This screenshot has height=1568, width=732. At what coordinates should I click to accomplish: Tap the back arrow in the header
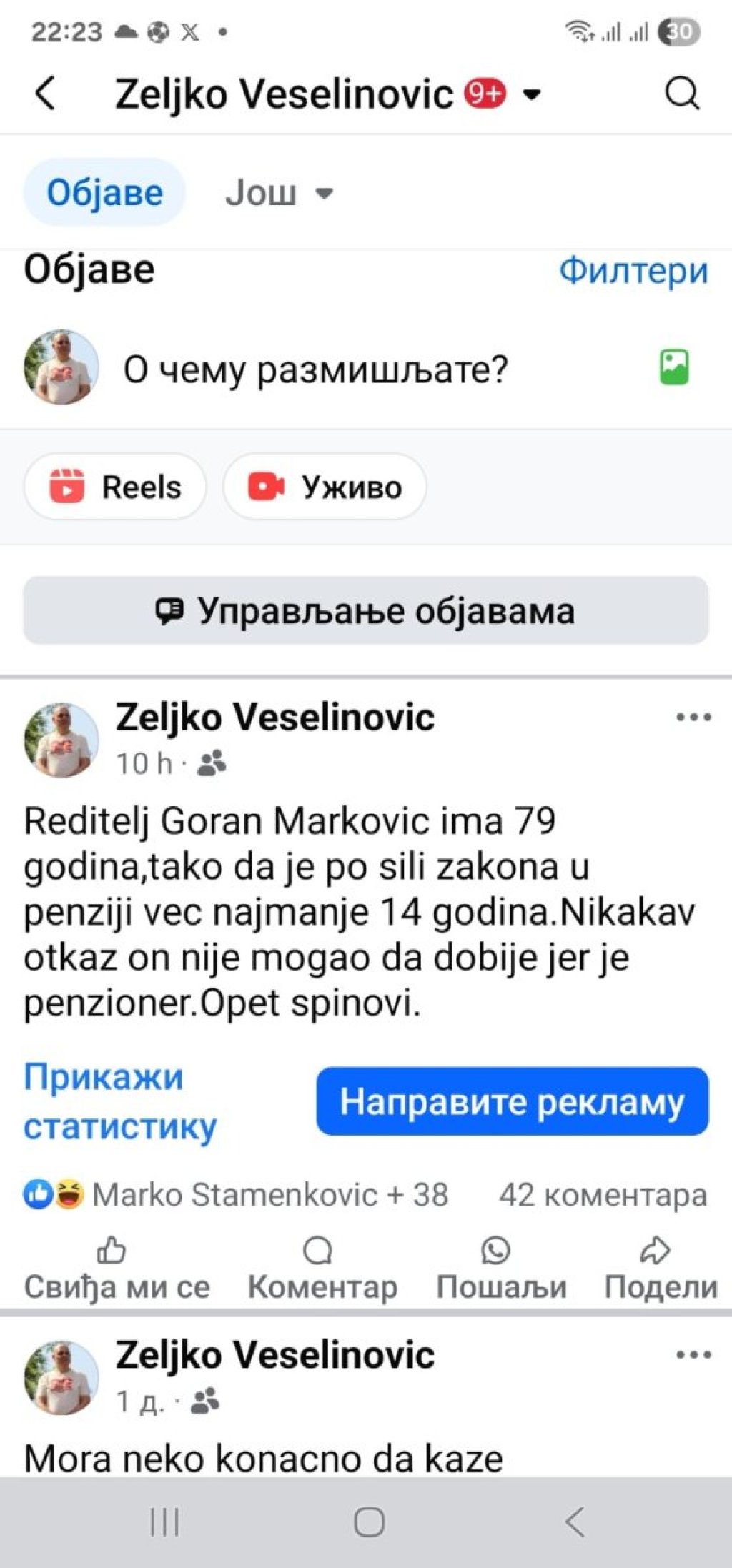coord(45,93)
